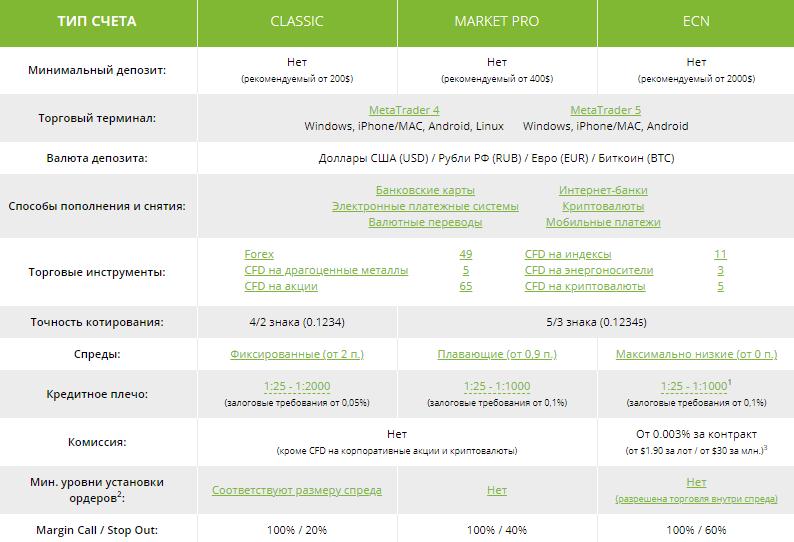Click Фиксированные (от 2 п.) spread link
Viewport: 794px width, 542px height.
click(297, 354)
